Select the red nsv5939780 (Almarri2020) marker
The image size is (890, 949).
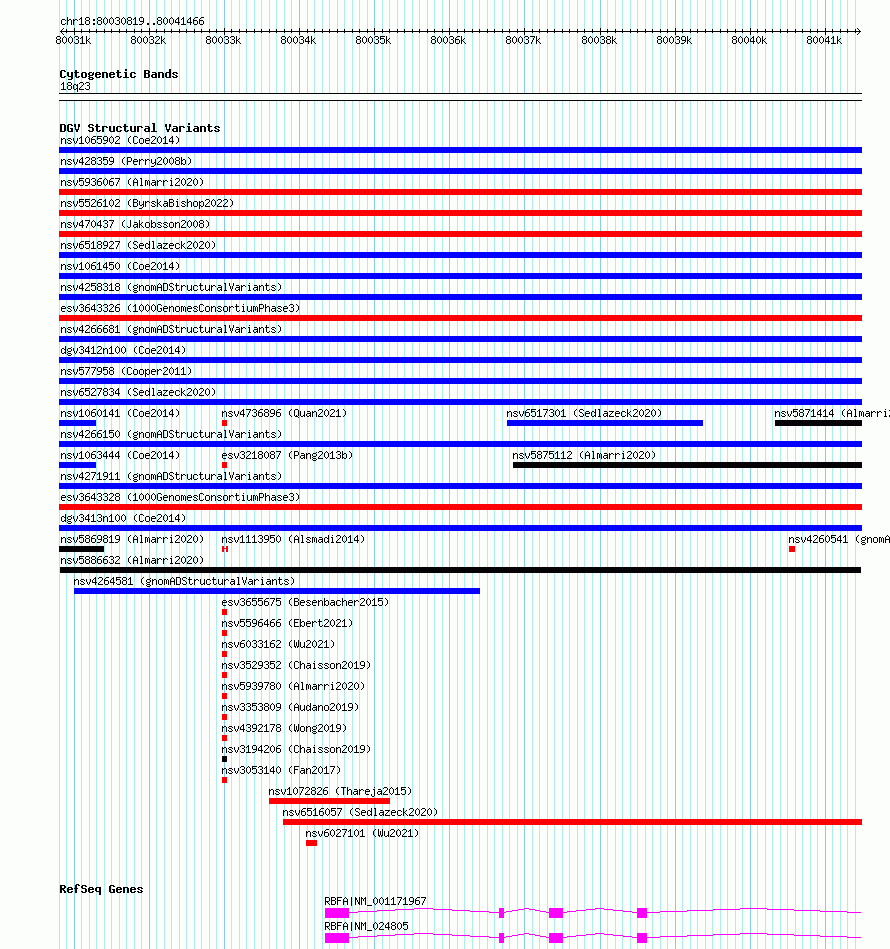point(224,696)
